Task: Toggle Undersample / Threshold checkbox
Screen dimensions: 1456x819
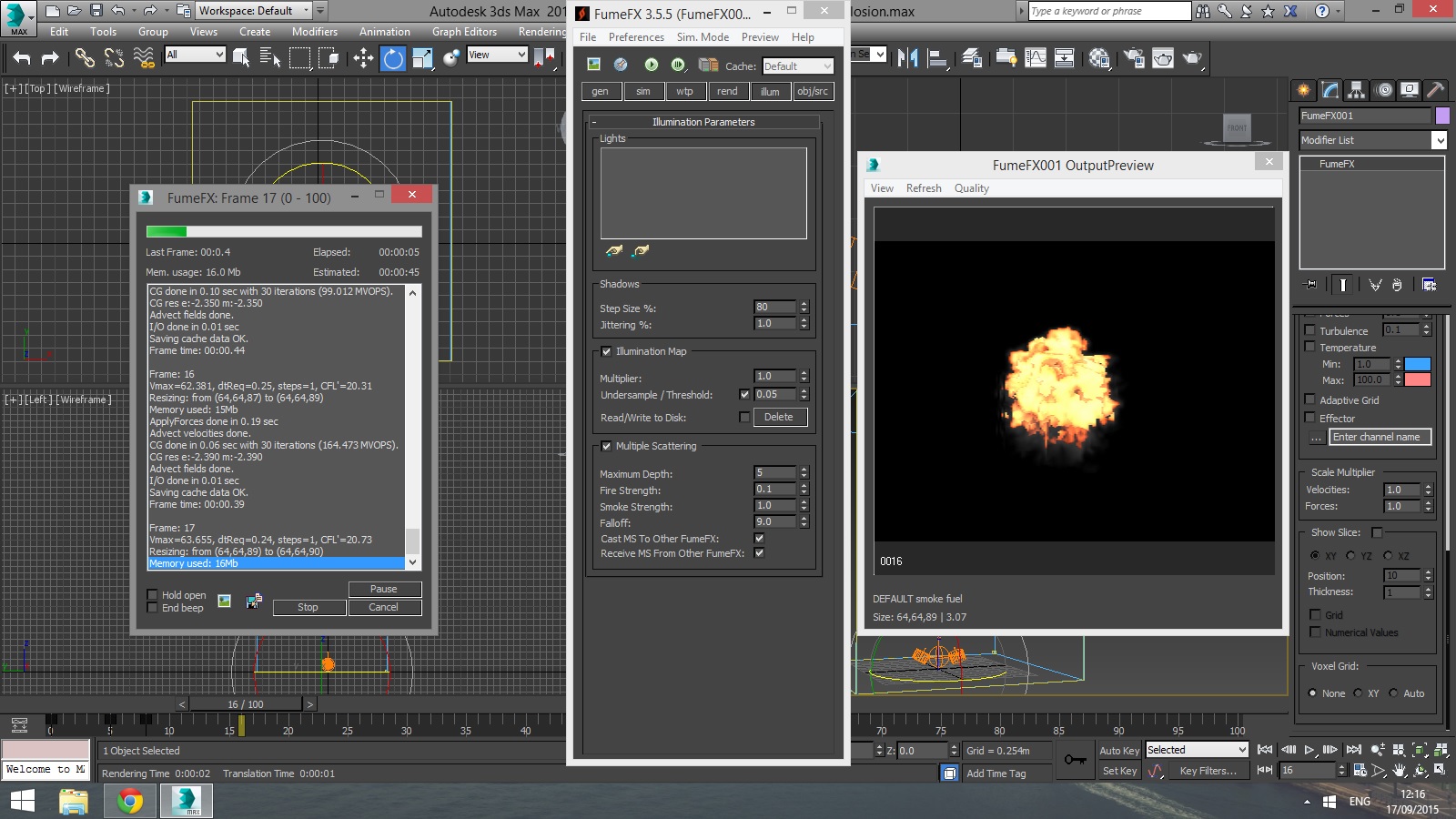Action: pyautogui.click(x=744, y=395)
